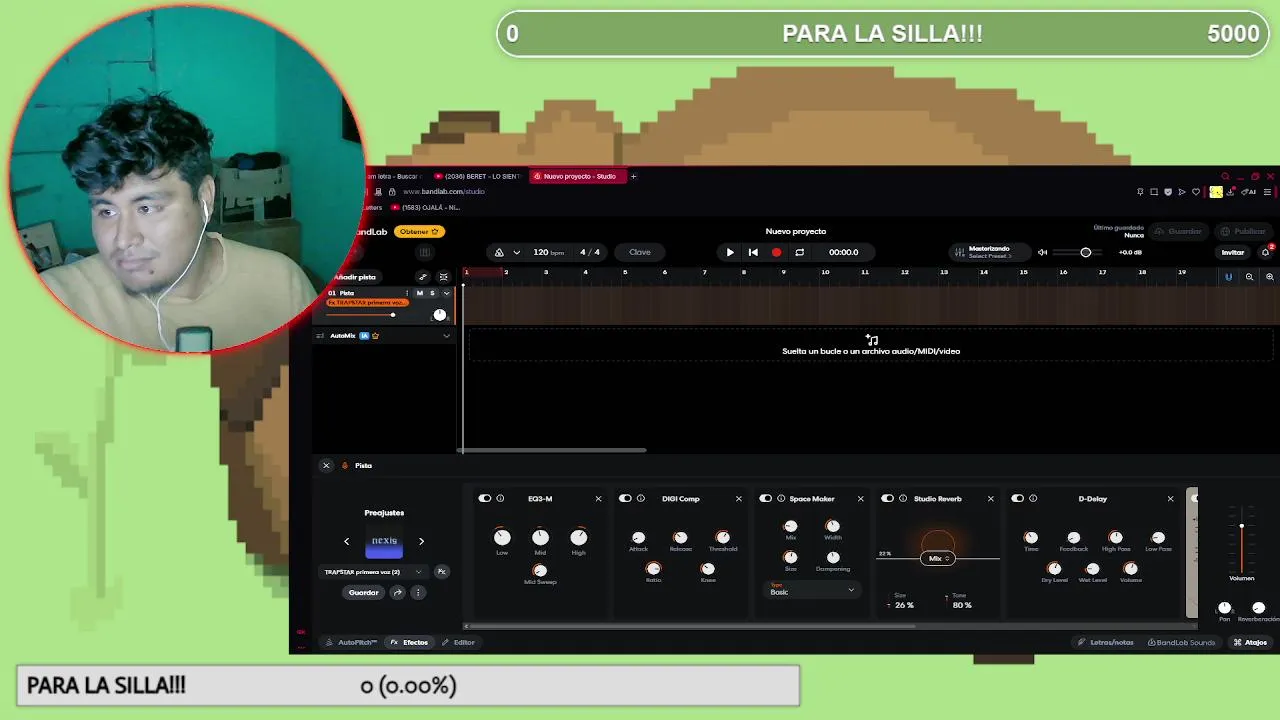Click the collapse tracks icon above track list
This screenshot has width=1280, height=720.
coord(443,277)
